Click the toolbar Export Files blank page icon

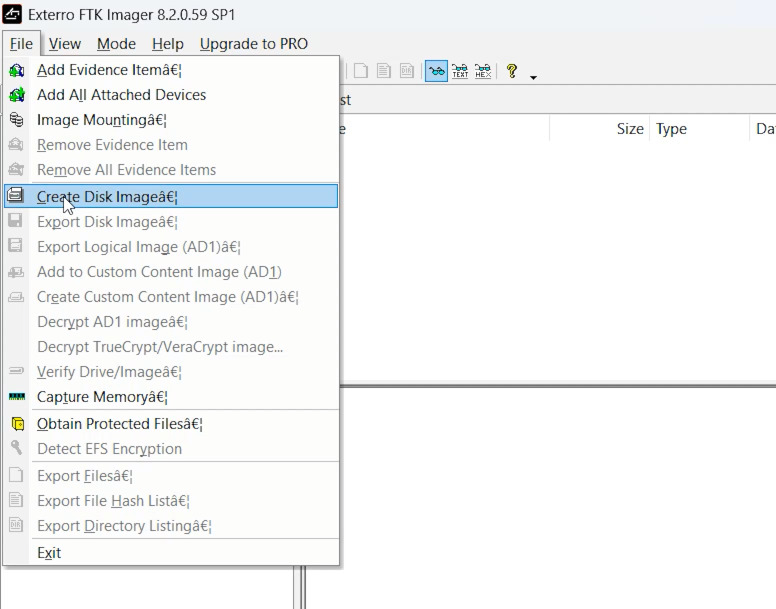point(361,71)
